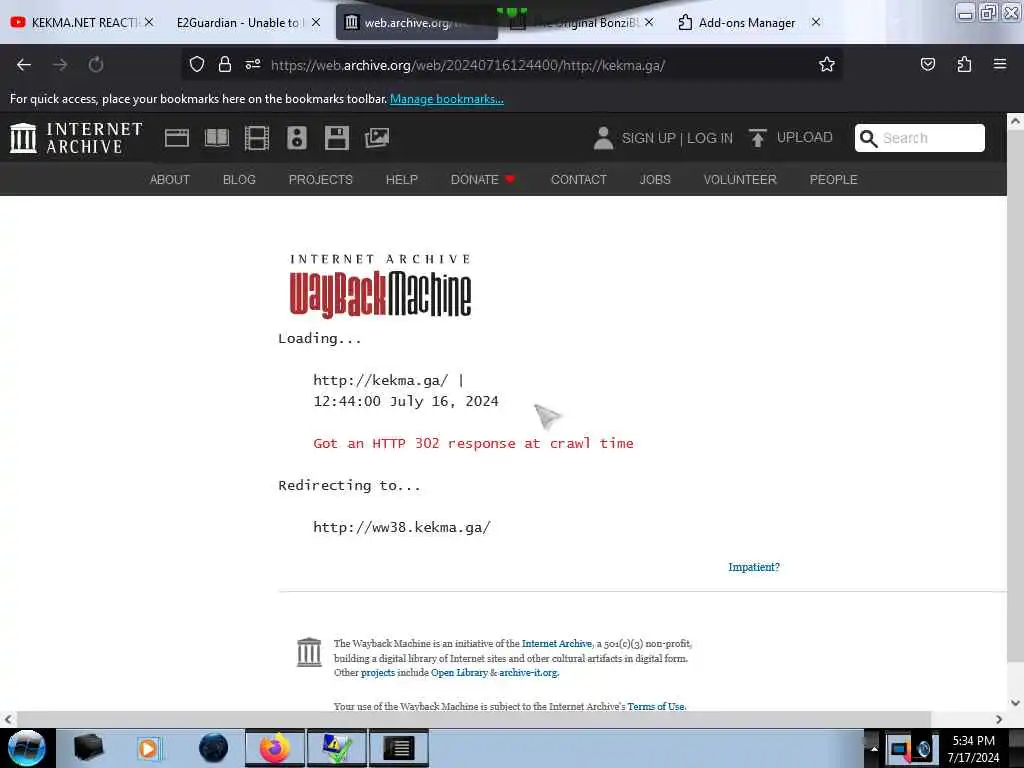The height and width of the screenshot is (768, 1024).
Task: Click the Upload arrow icon
Action: pos(758,138)
